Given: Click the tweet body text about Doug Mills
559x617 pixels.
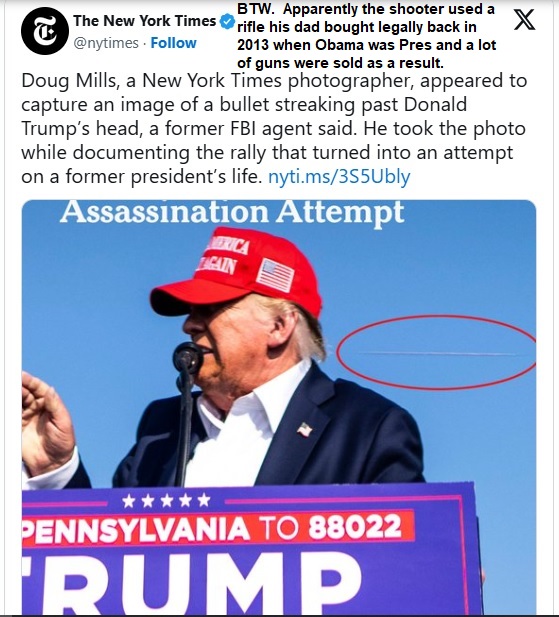Looking at the screenshot, I should tap(274, 128).
